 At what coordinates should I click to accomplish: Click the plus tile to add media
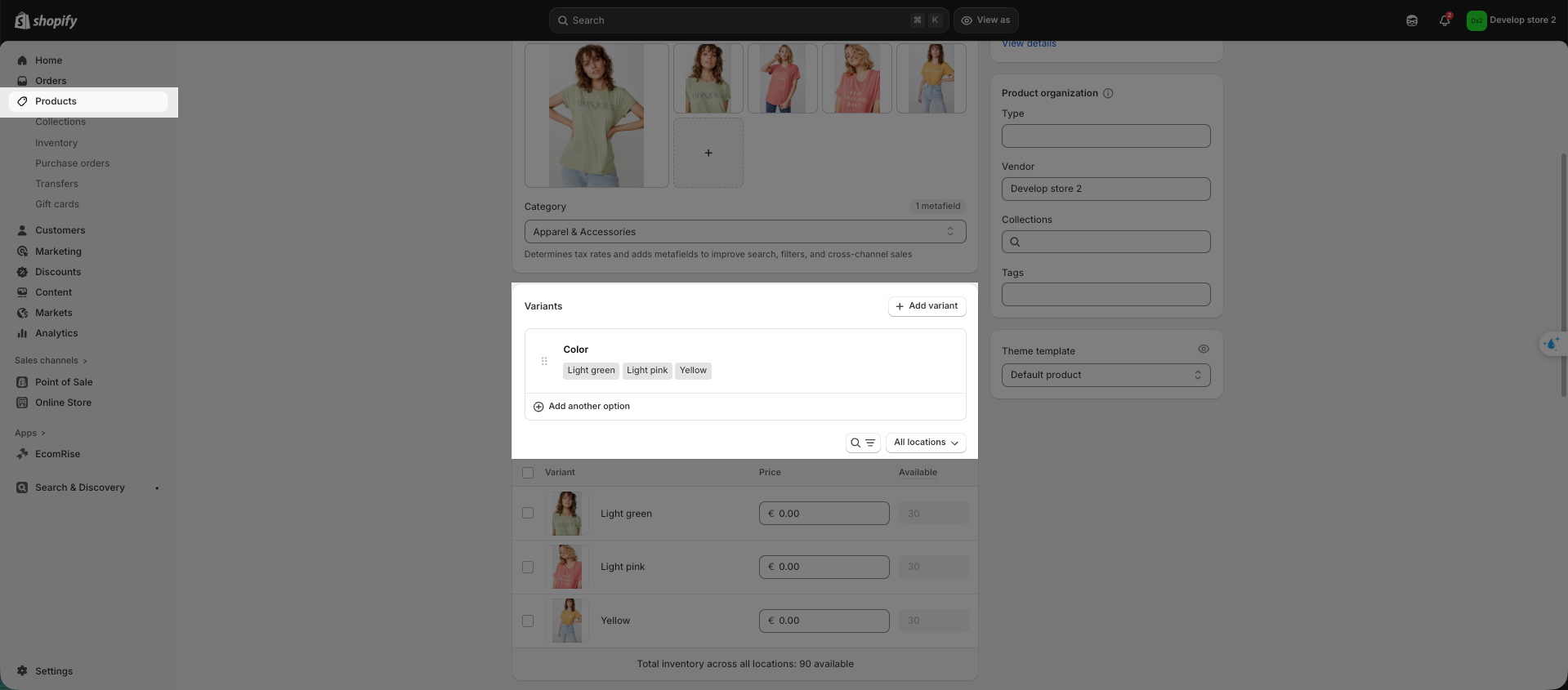tap(708, 153)
